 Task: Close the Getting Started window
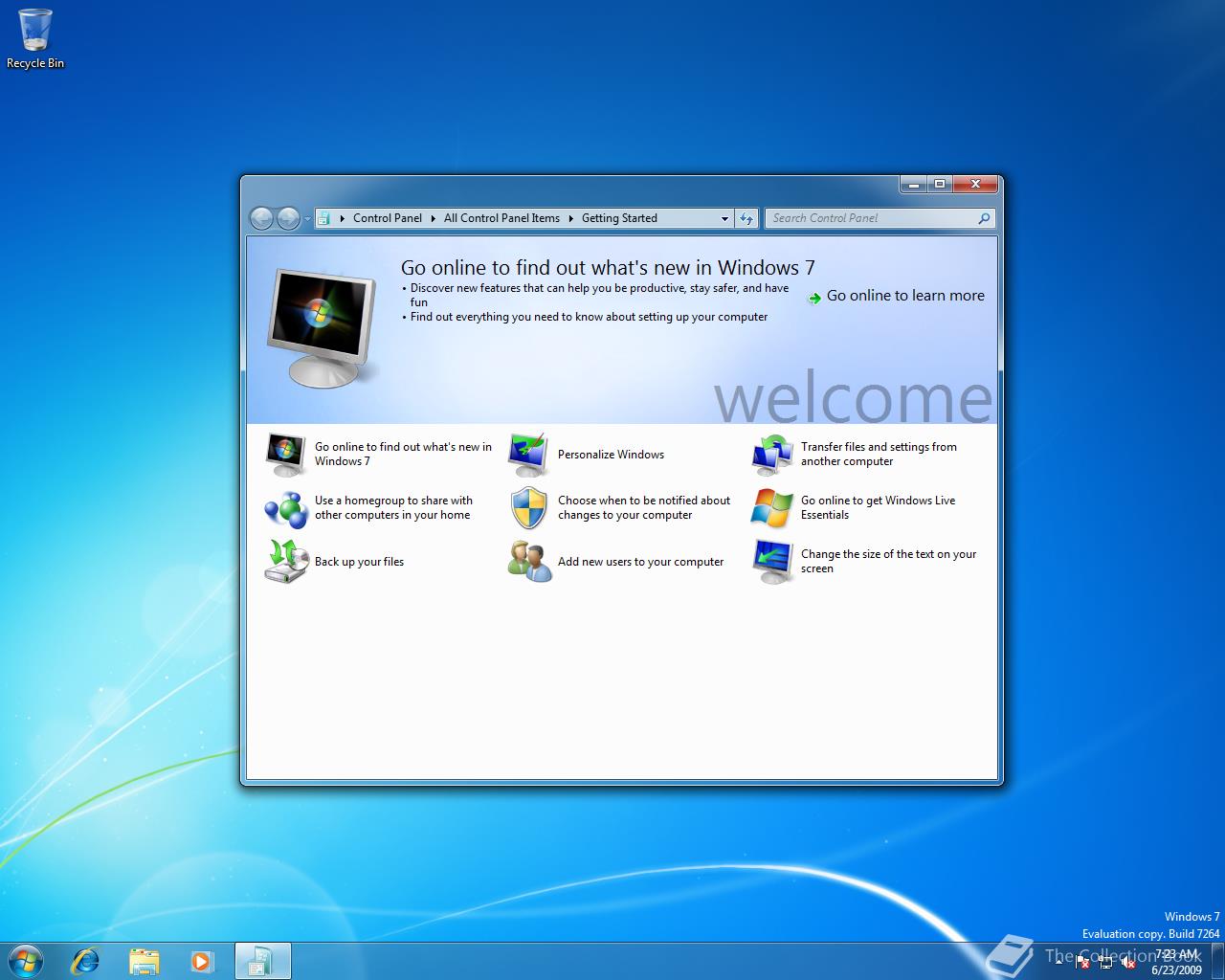(975, 184)
